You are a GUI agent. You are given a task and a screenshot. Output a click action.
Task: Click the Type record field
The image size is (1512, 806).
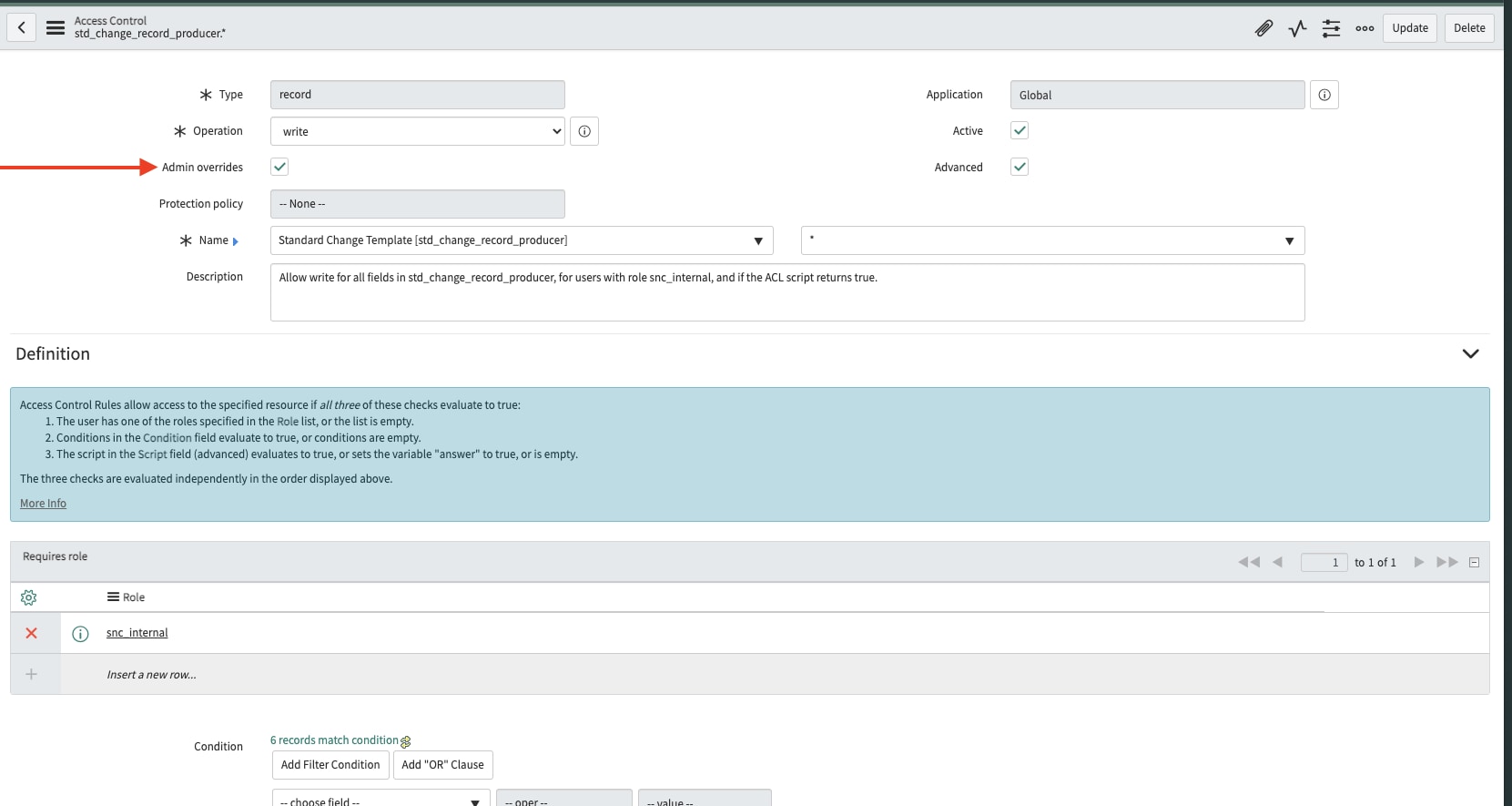click(418, 95)
